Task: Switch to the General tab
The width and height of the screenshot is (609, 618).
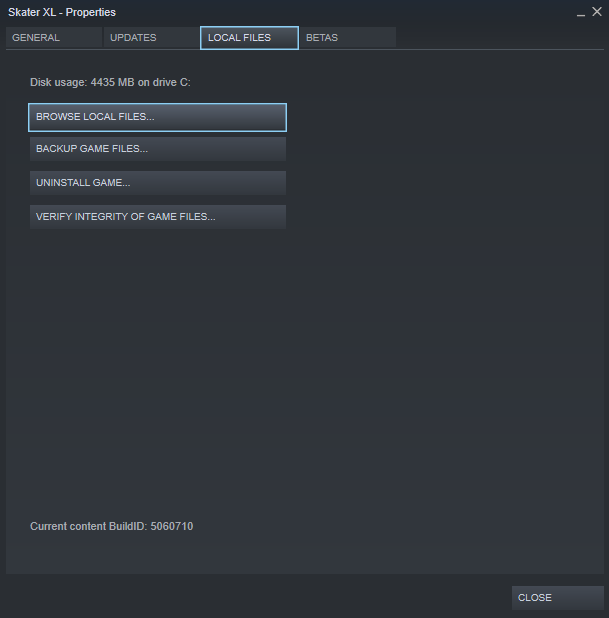Action: point(54,38)
